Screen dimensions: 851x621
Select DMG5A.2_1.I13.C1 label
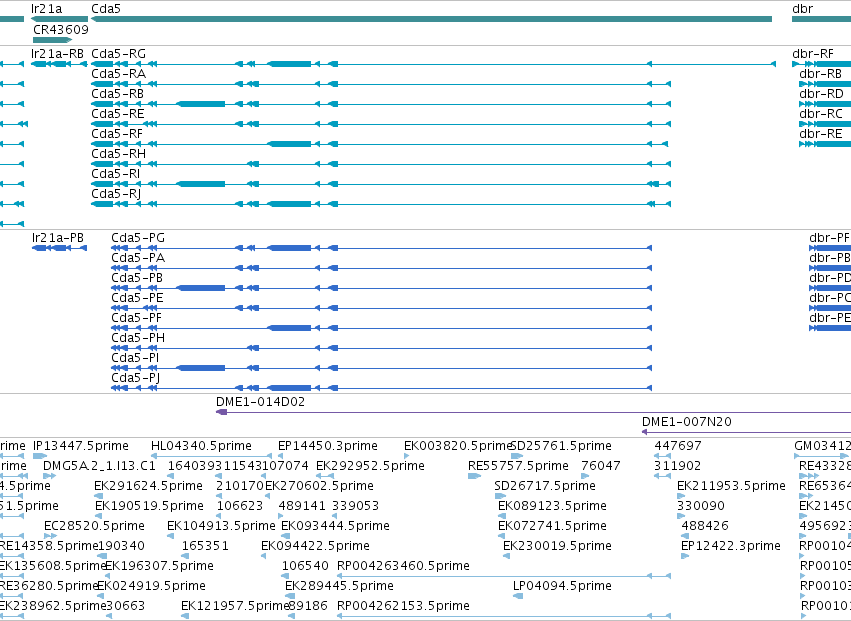pyautogui.click(x=99, y=466)
